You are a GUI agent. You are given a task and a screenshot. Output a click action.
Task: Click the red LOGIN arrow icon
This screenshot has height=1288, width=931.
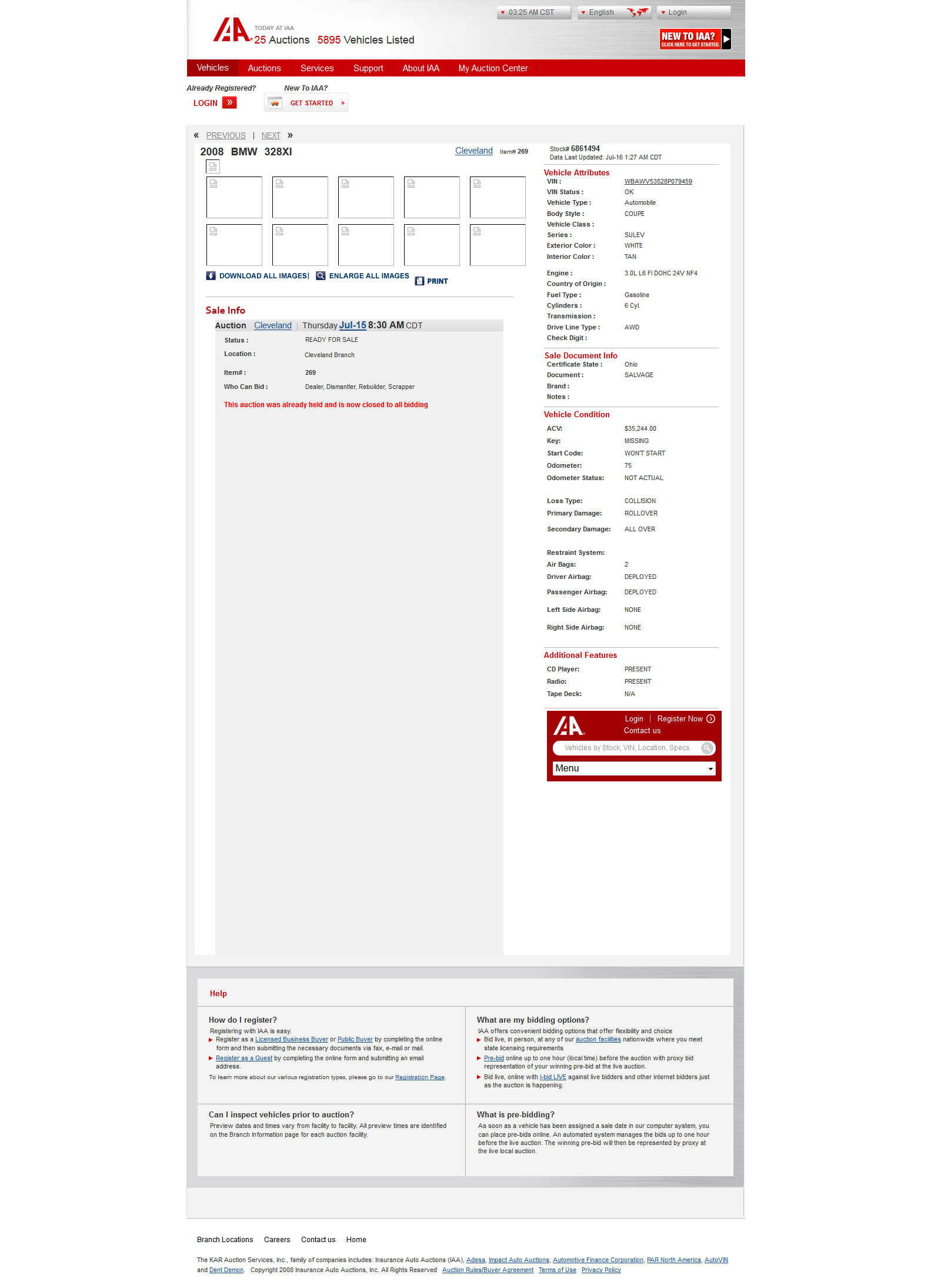click(229, 102)
